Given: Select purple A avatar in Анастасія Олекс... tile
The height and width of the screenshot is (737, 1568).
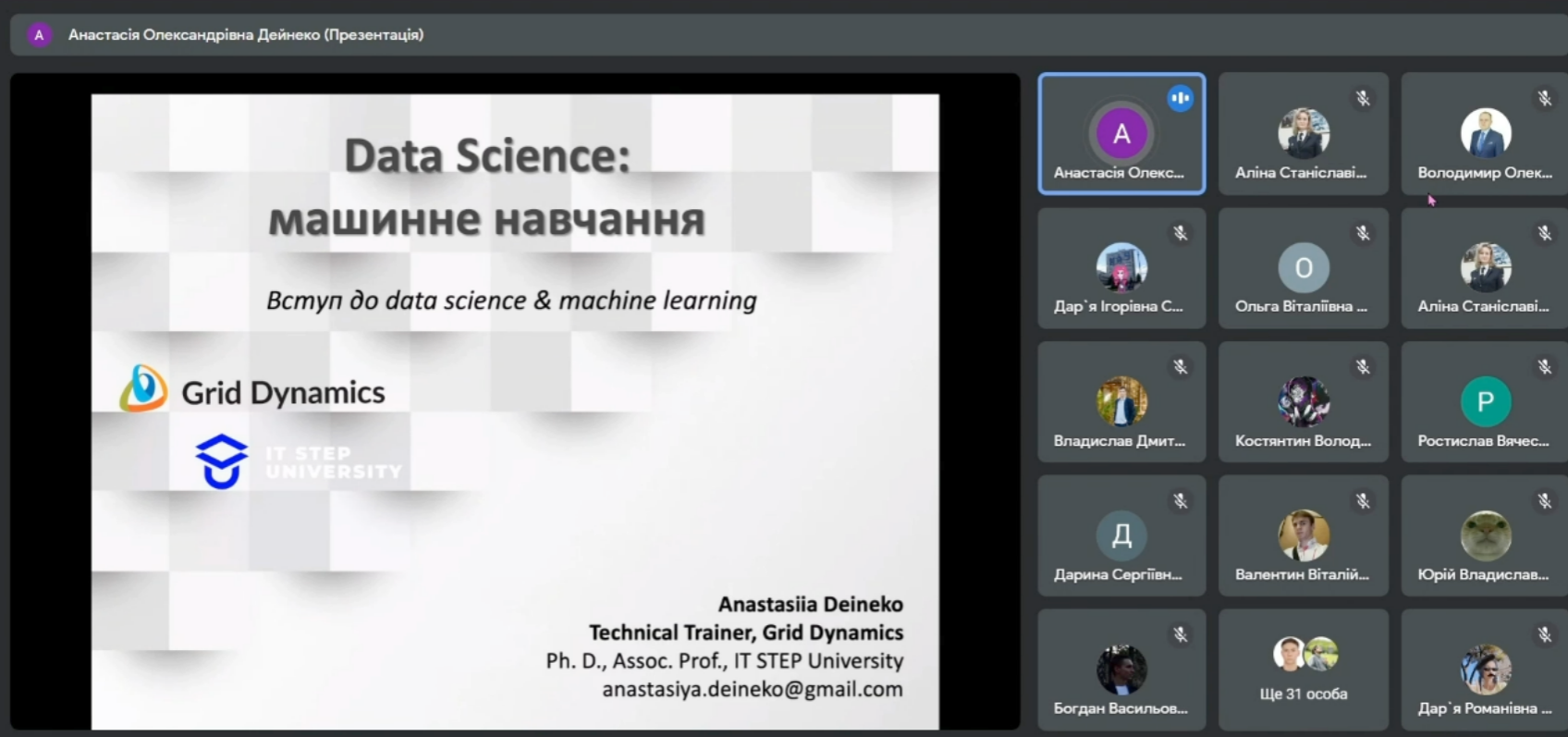Looking at the screenshot, I should click(x=1121, y=133).
